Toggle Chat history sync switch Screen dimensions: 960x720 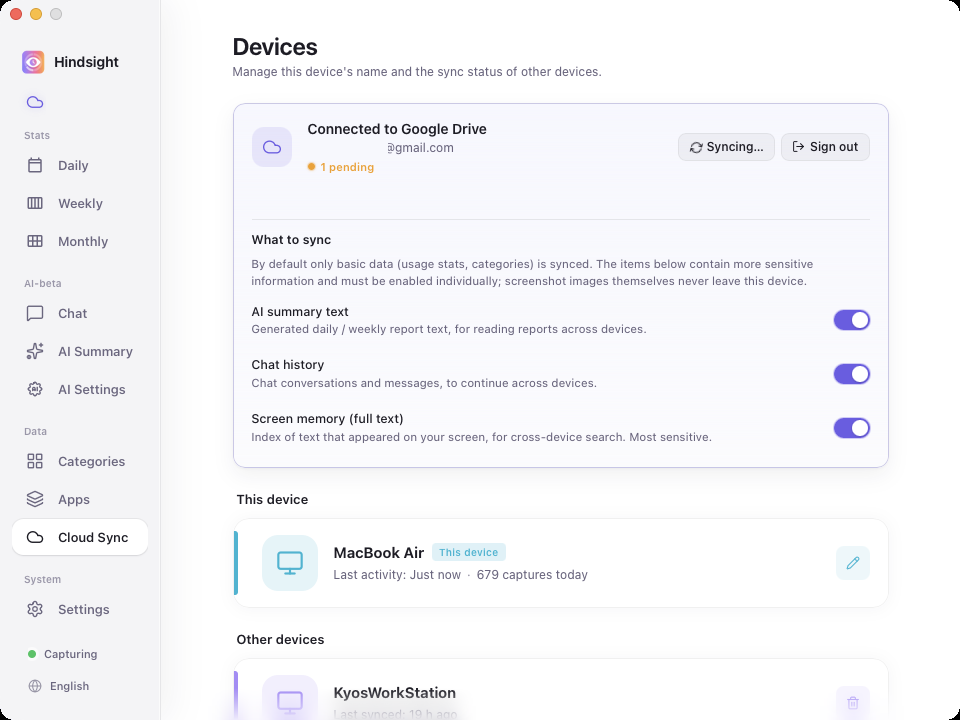[852, 374]
